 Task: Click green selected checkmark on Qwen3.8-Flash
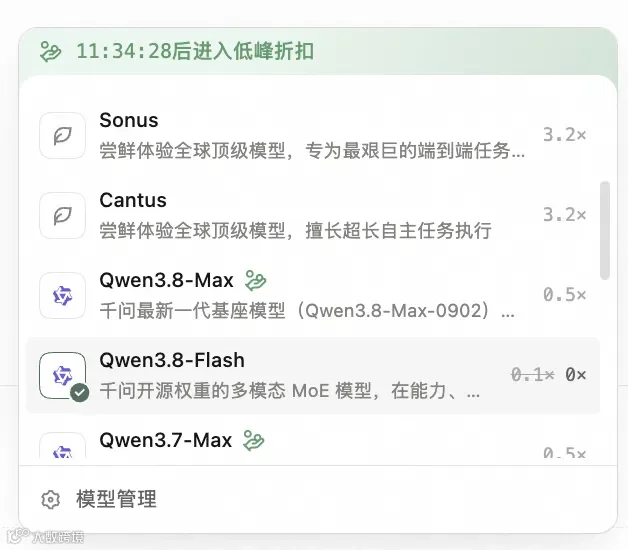point(80,393)
